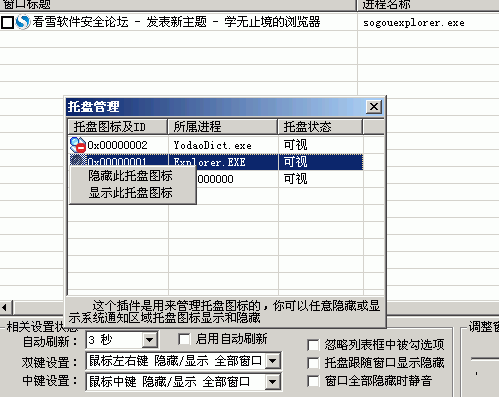
Task: Toggle the 忽略列表框中被勾选项 checkbox
Action: (313, 345)
